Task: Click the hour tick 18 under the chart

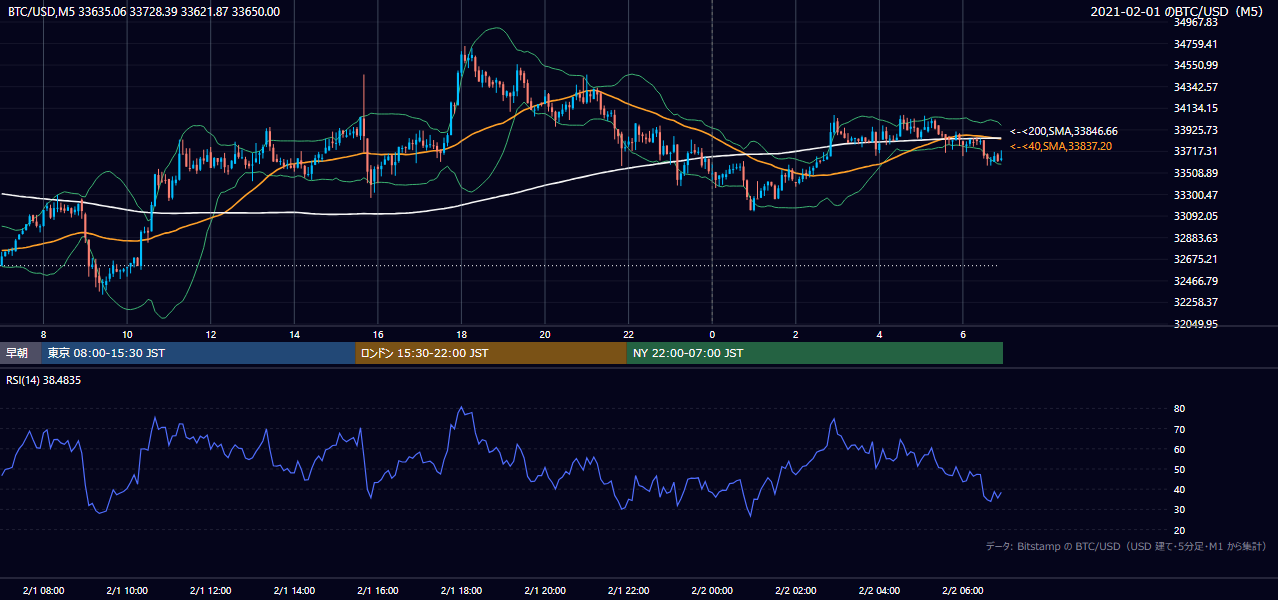Action: click(461, 334)
